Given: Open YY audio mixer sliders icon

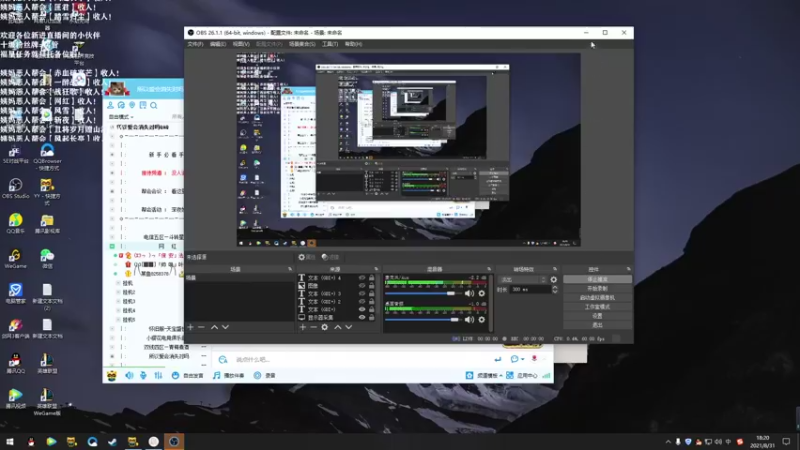Looking at the screenshot, I should [x=158, y=376].
